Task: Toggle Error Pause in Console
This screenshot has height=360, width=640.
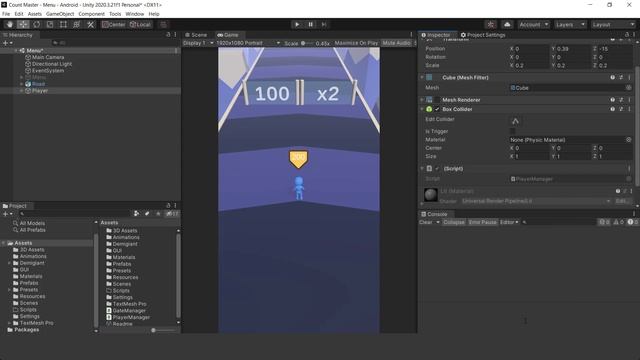Action: click(x=482, y=222)
